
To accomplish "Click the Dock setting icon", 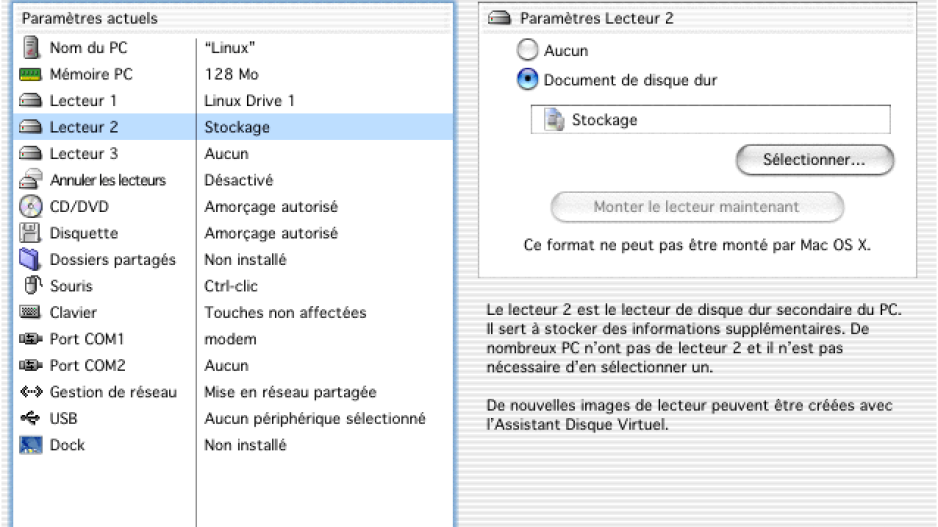I will 31,444.
